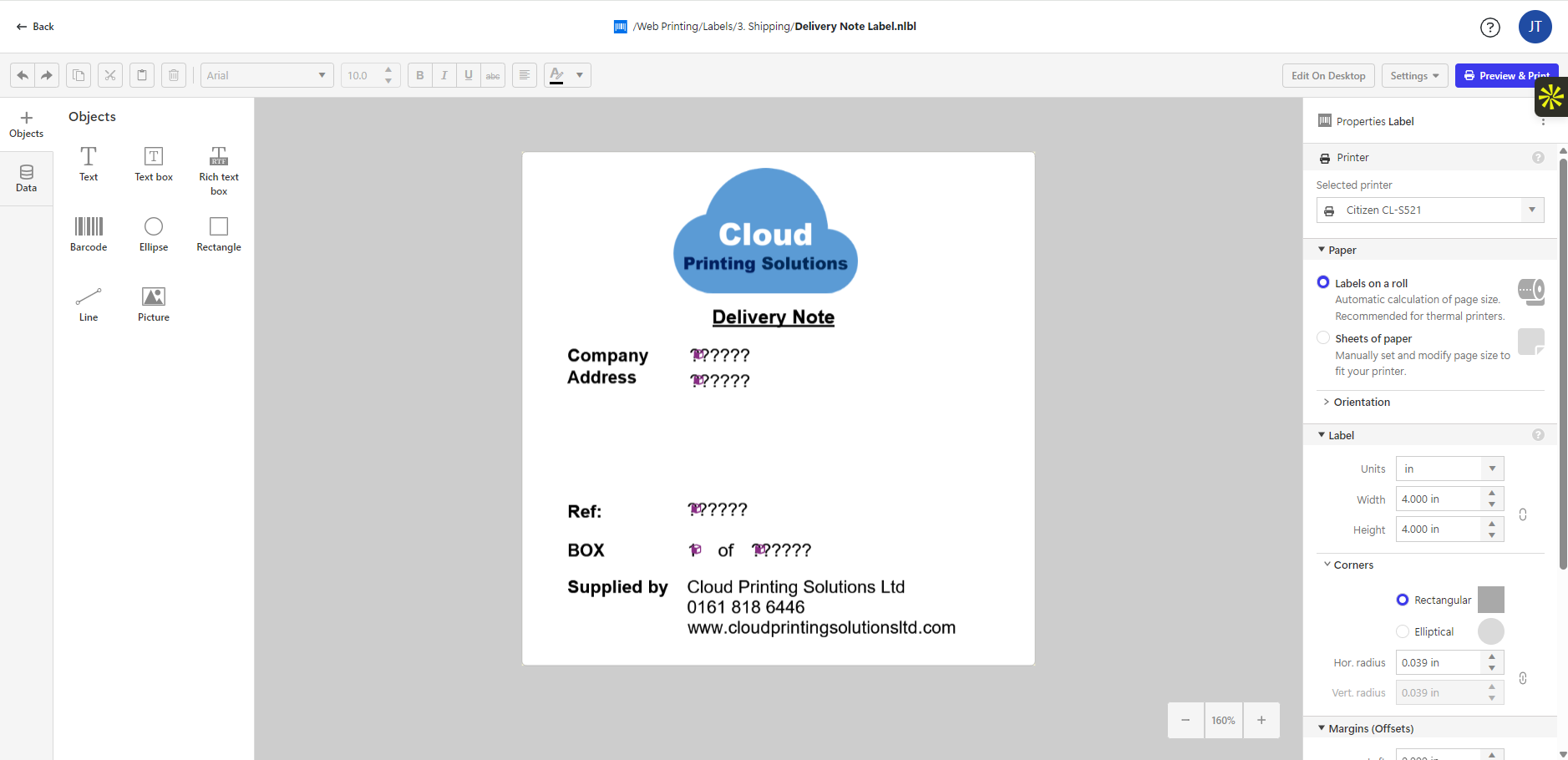
Task: Go Back to previous page
Action: point(35,27)
